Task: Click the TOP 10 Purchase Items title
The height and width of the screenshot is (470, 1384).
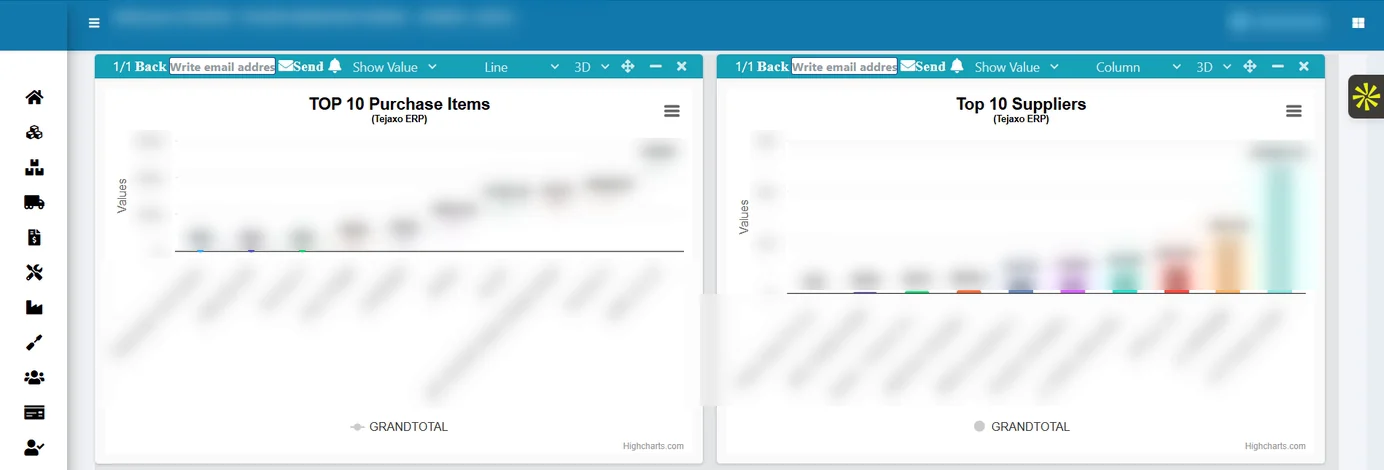Action: pyautogui.click(x=399, y=104)
